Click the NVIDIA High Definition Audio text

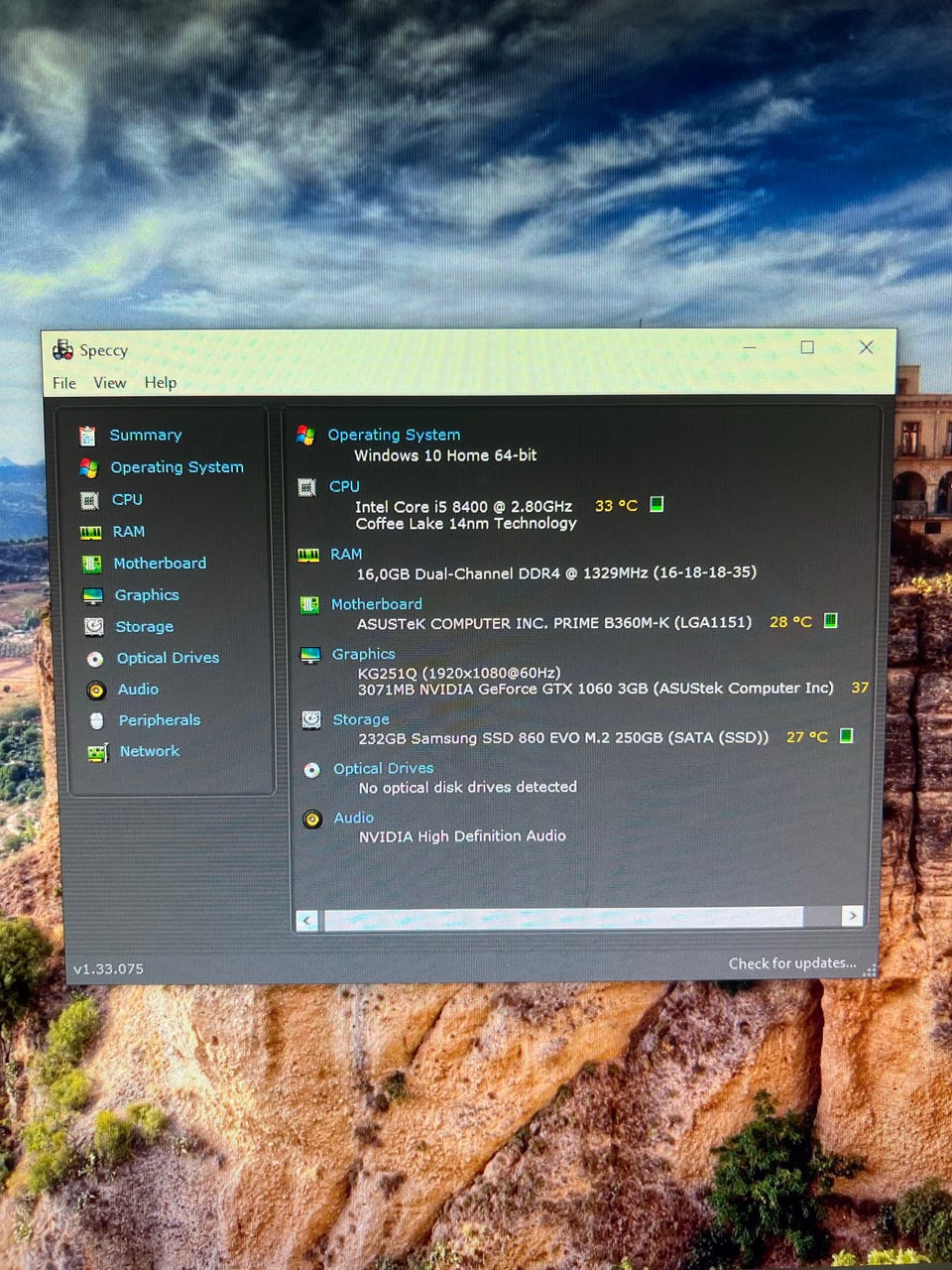tap(462, 836)
